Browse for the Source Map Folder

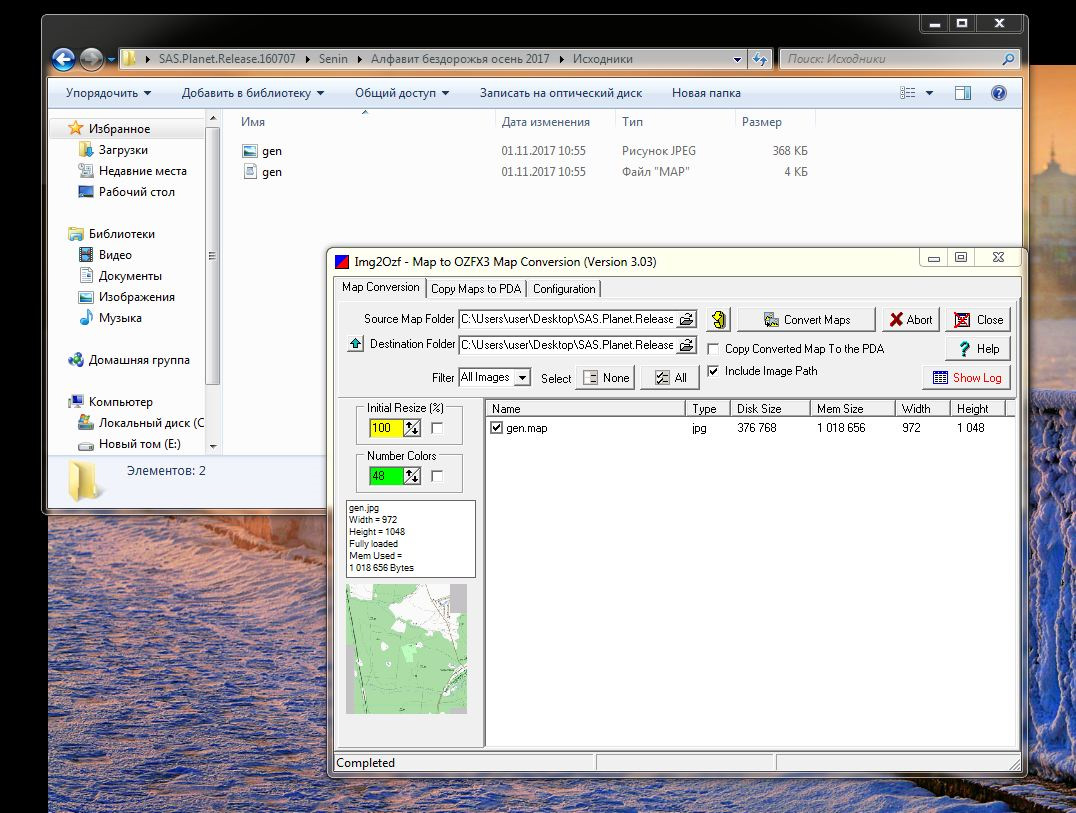tap(686, 320)
